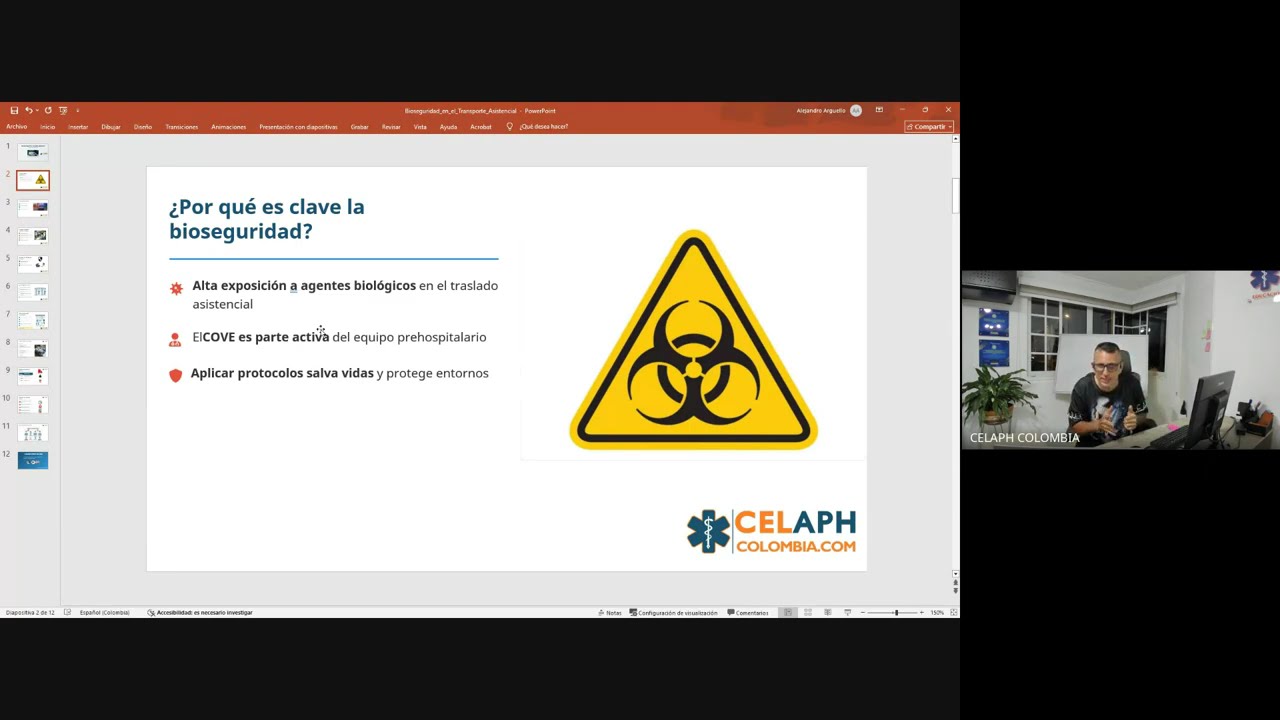Screen dimensions: 1280x720
Task: Open the Undo history dropdown arrow
Action: tap(37, 110)
